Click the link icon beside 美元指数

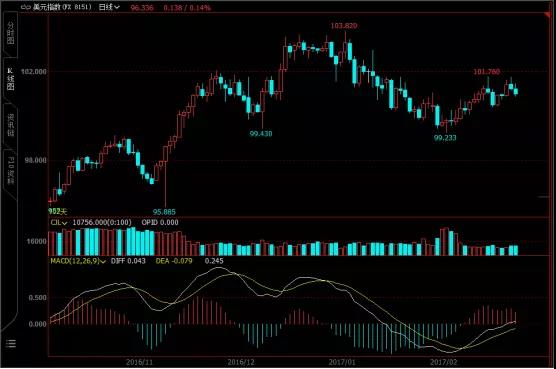(26, 7)
